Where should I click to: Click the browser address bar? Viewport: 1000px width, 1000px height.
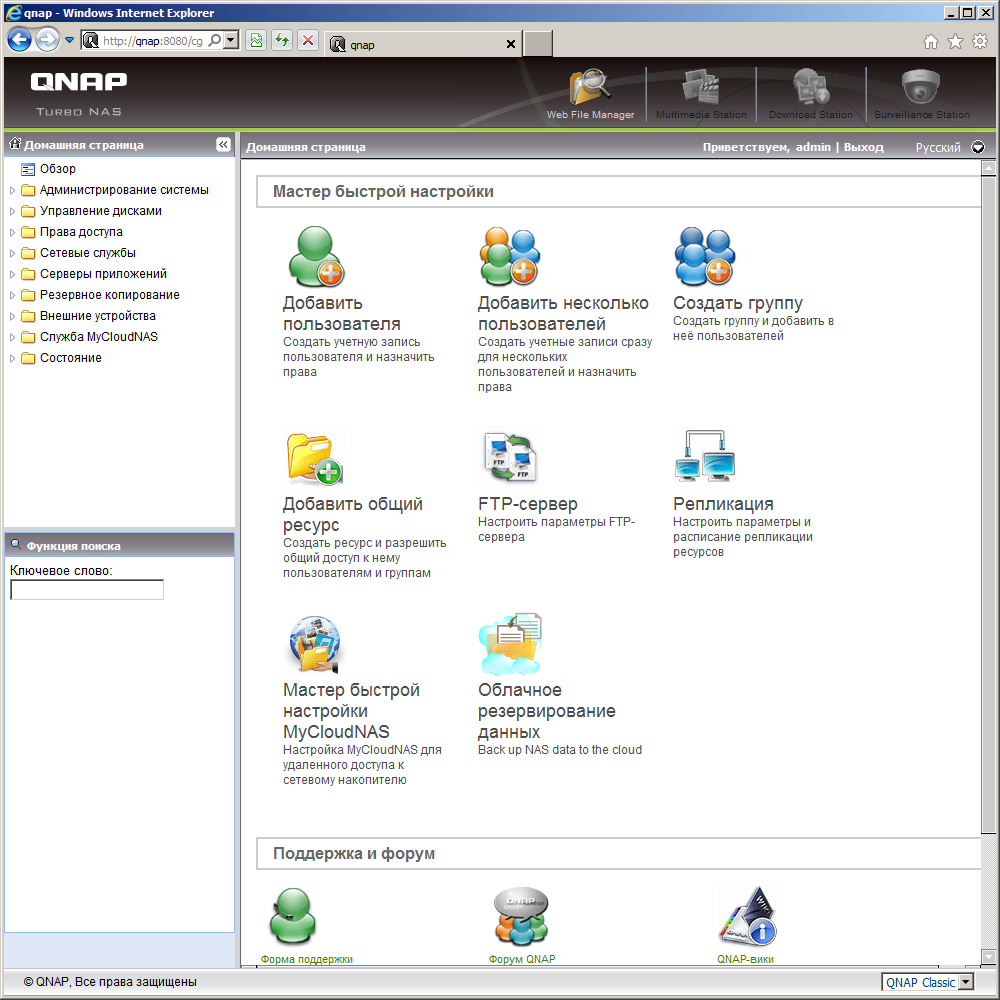click(x=153, y=41)
